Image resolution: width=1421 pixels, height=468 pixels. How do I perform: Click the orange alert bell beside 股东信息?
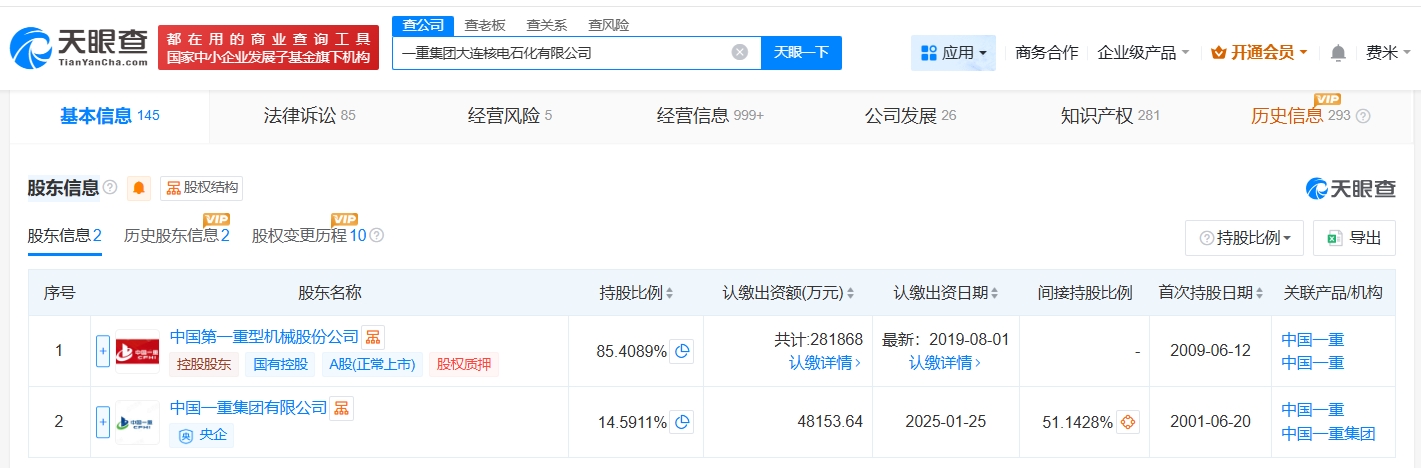[x=139, y=188]
